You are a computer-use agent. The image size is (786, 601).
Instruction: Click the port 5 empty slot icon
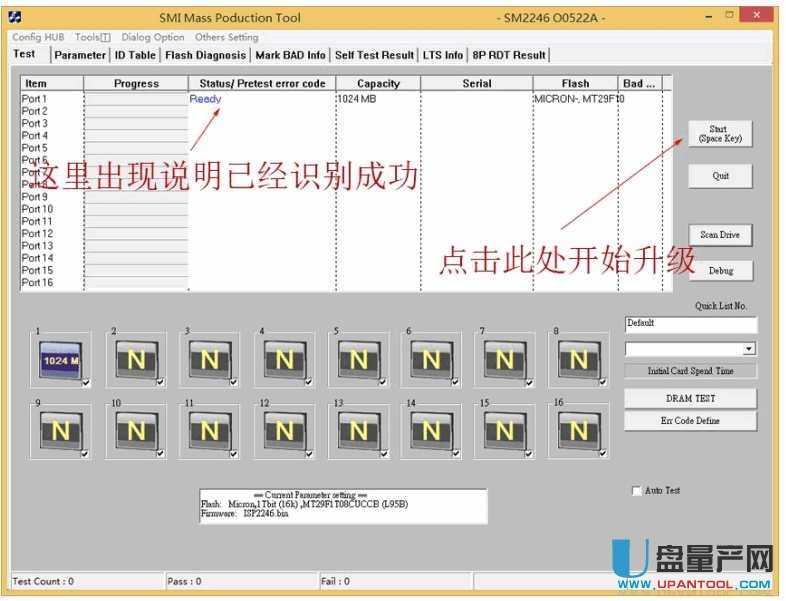pyautogui.click(x=357, y=358)
